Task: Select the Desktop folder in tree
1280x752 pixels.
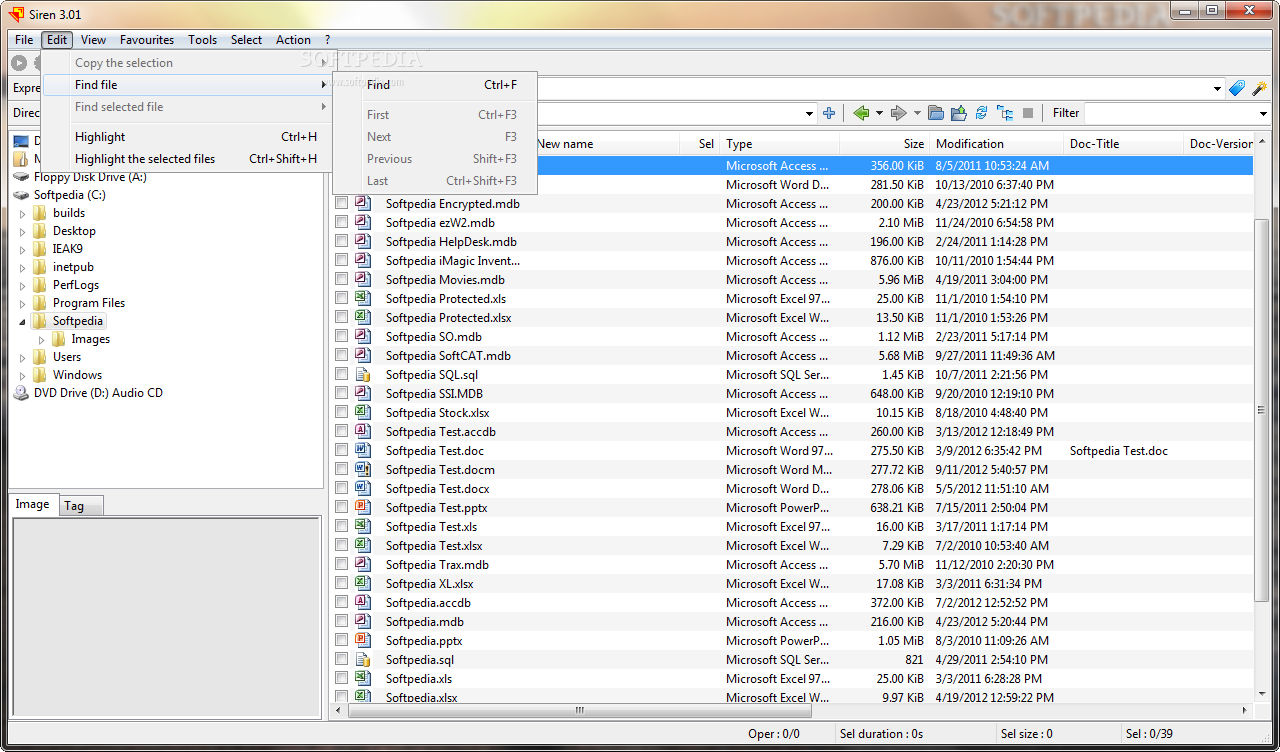Action: [x=74, y=231]
